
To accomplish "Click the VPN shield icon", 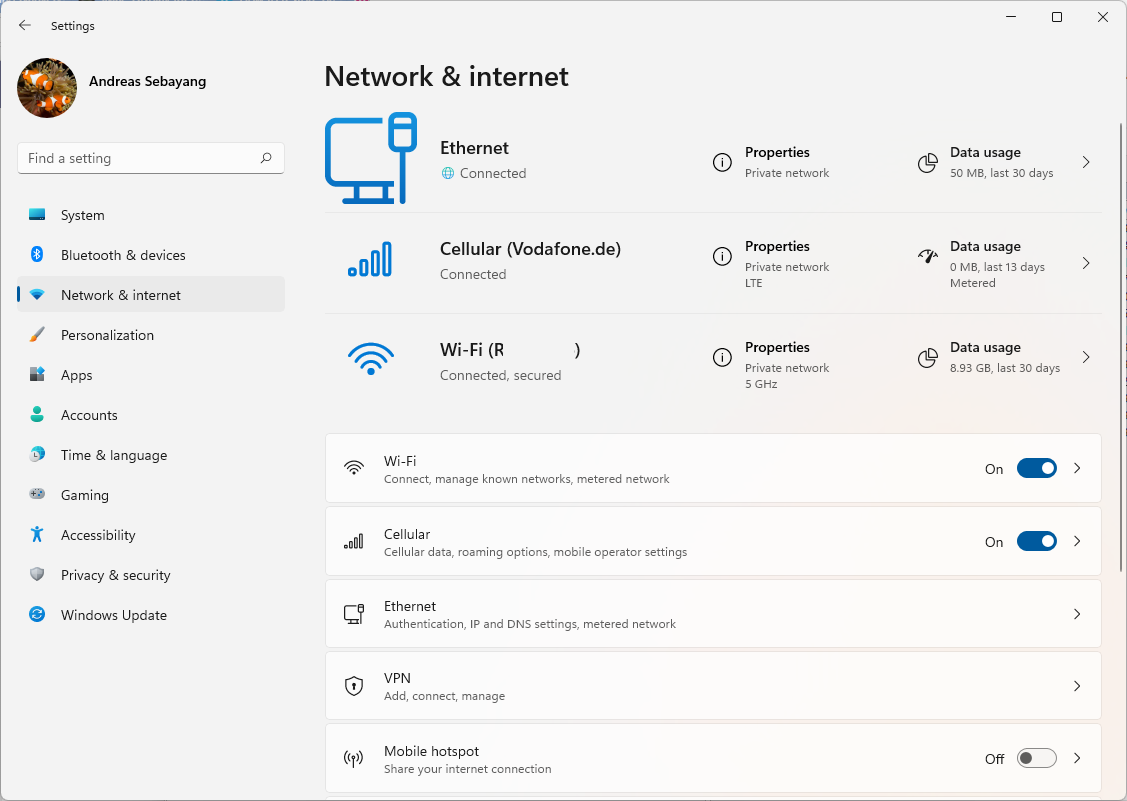I will (353, 686).
